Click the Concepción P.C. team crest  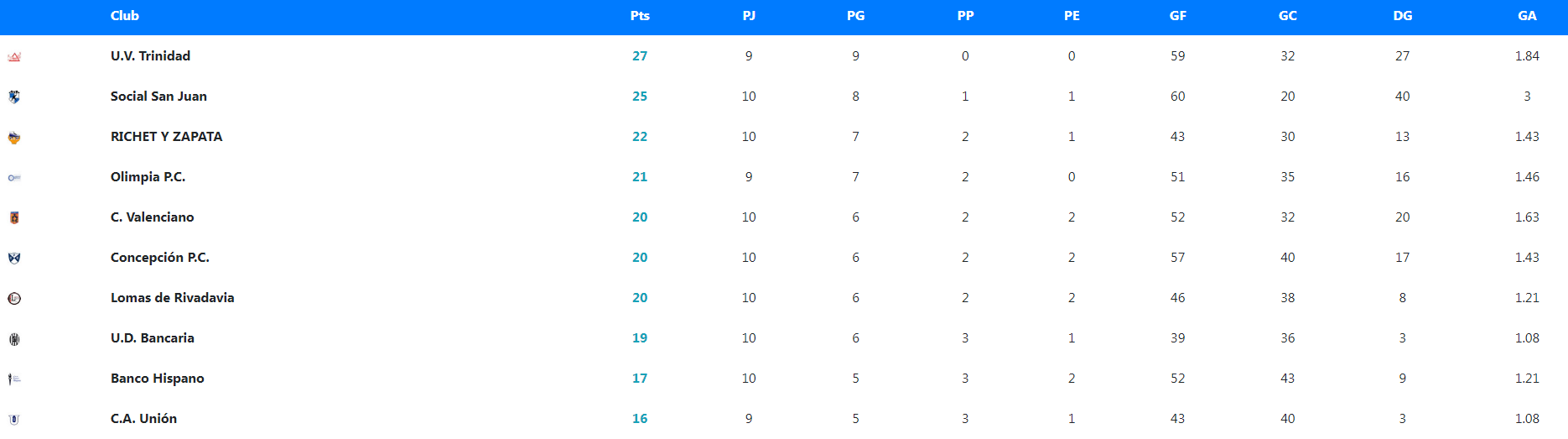(14, 258)
